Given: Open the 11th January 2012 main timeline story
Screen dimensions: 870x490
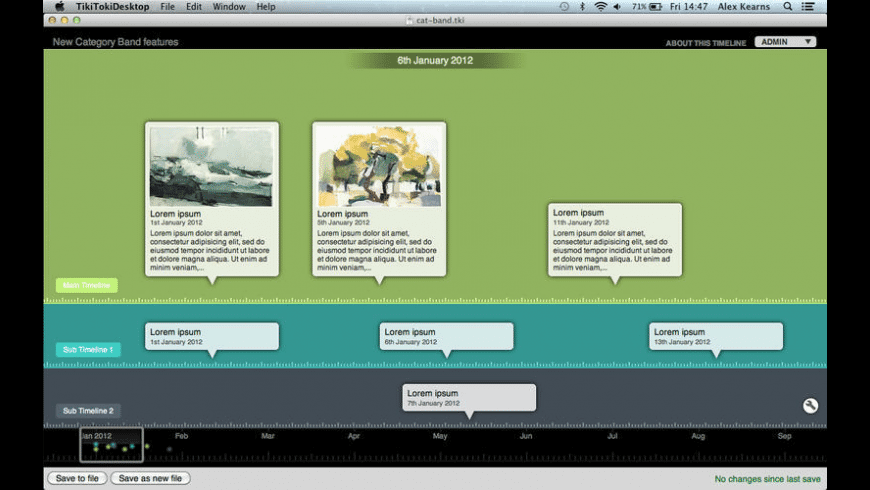Looking at the screenshot, I should pyautogui.click(x=615, y=240).
